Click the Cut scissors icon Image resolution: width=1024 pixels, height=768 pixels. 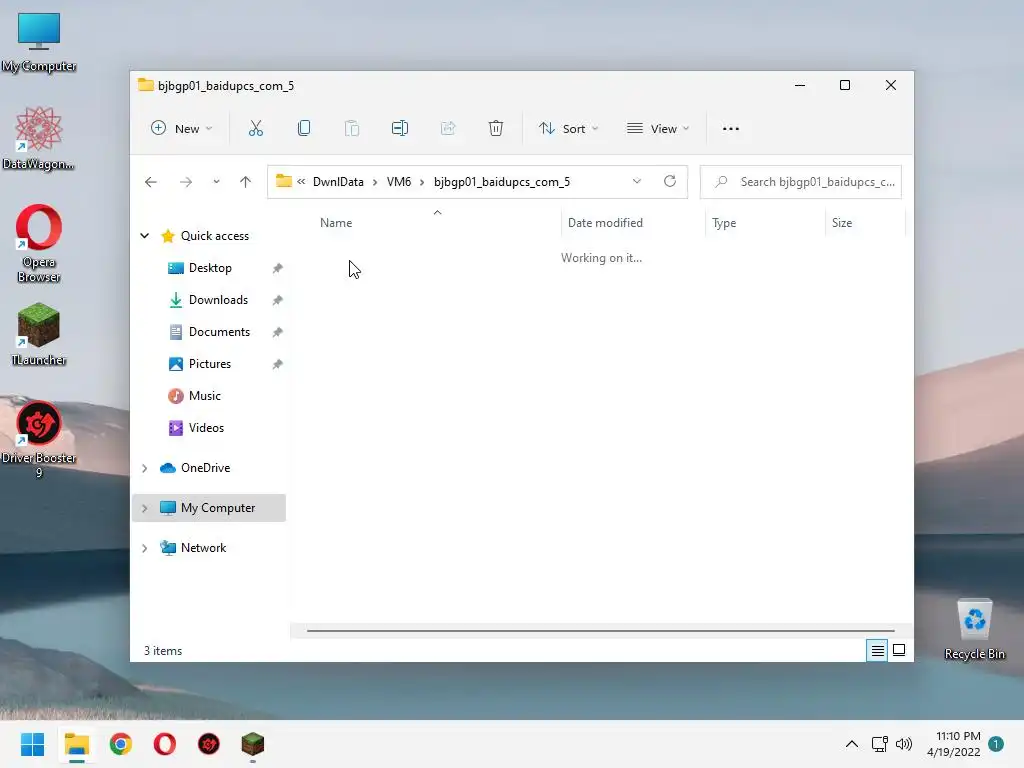(256, 129)
